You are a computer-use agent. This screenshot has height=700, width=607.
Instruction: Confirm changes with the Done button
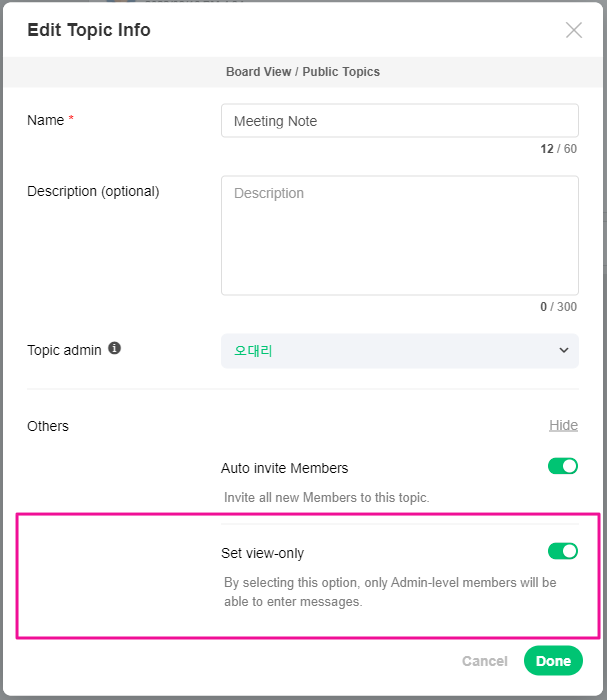[x=553, y=661]
